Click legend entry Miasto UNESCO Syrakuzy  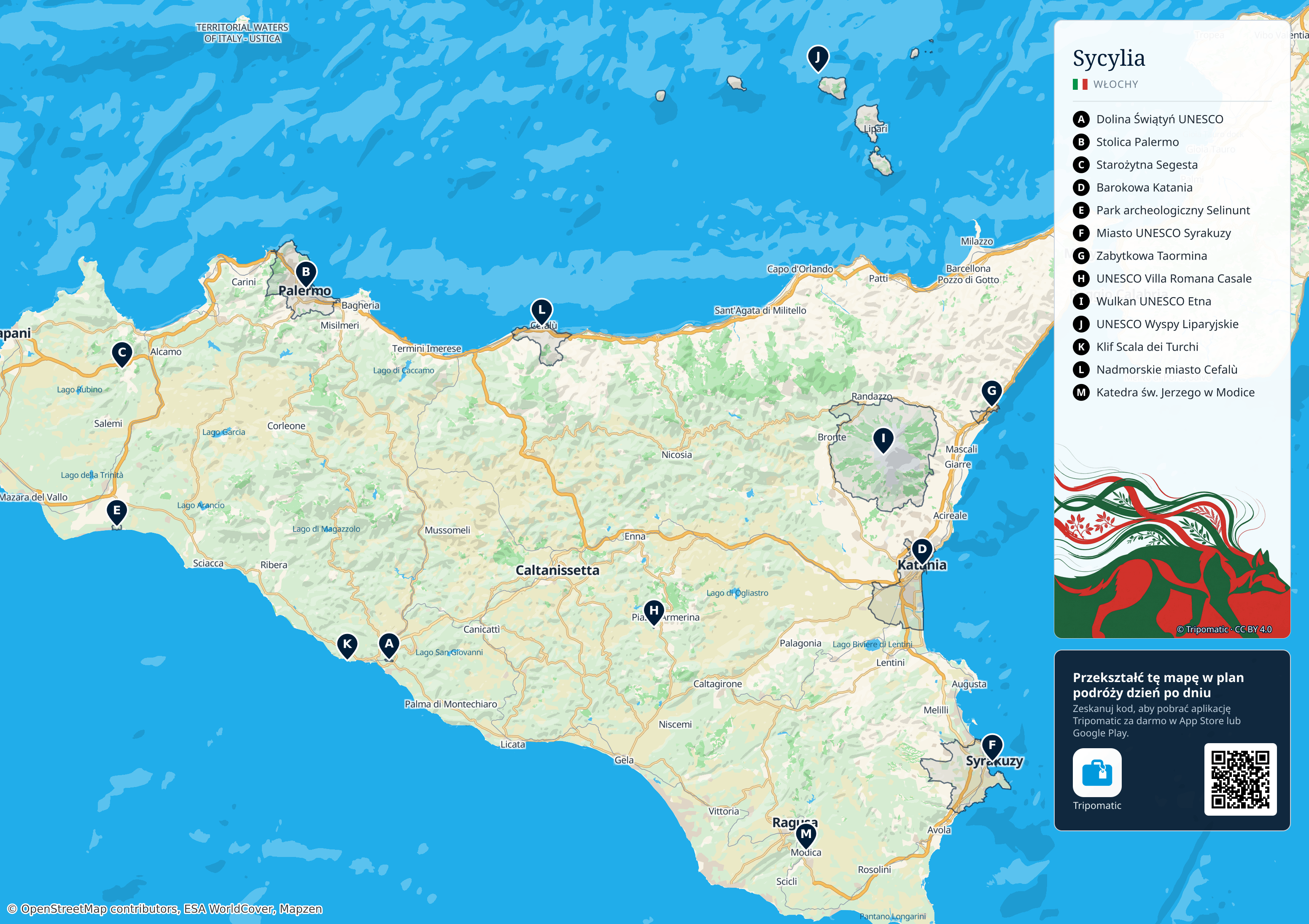pos(1164,233)
